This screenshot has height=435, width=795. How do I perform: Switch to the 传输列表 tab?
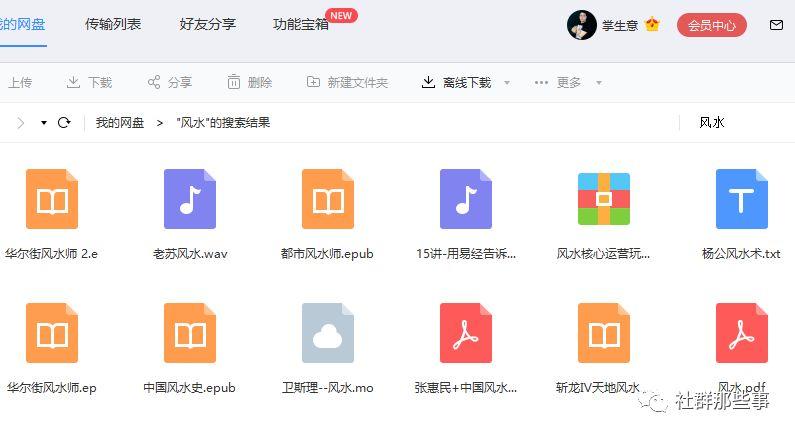tap(113, 24)
